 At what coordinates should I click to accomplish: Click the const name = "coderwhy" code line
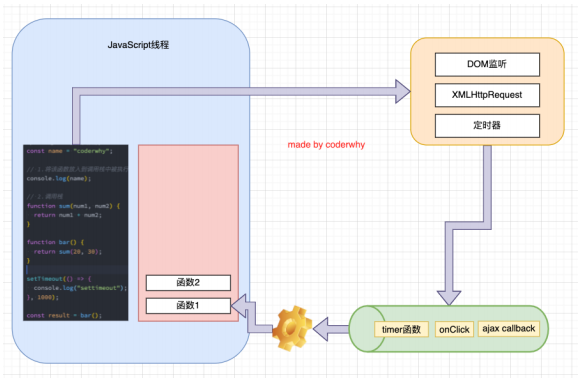pyautogui.click(x=70, y=151)
